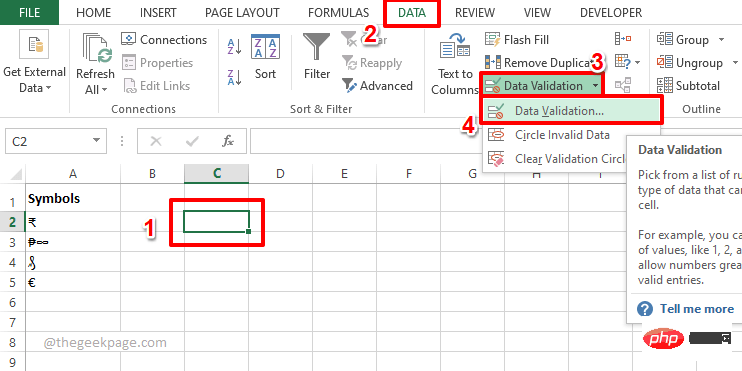Select the entire sheet corner button
The height and width of the screenshot is (371, 742).
(x=13, y=174)
